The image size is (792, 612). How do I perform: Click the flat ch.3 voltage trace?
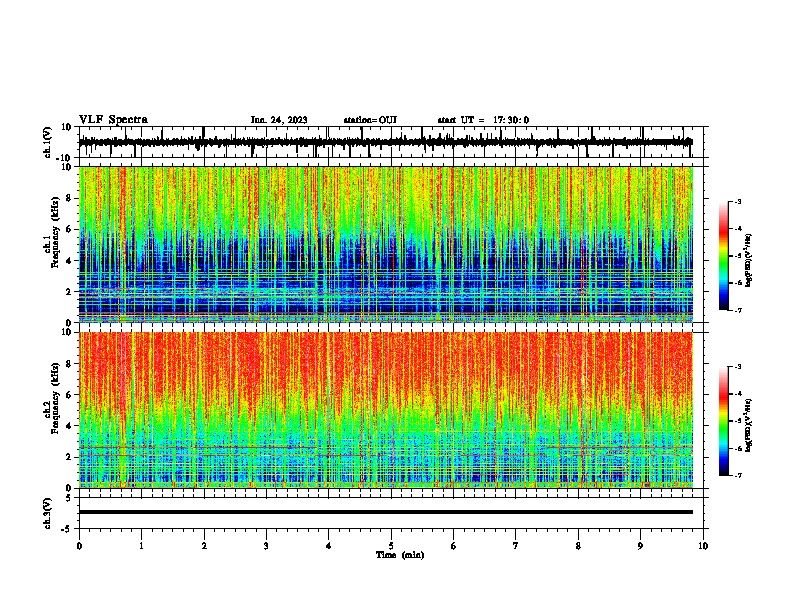(x=386, y=512)
